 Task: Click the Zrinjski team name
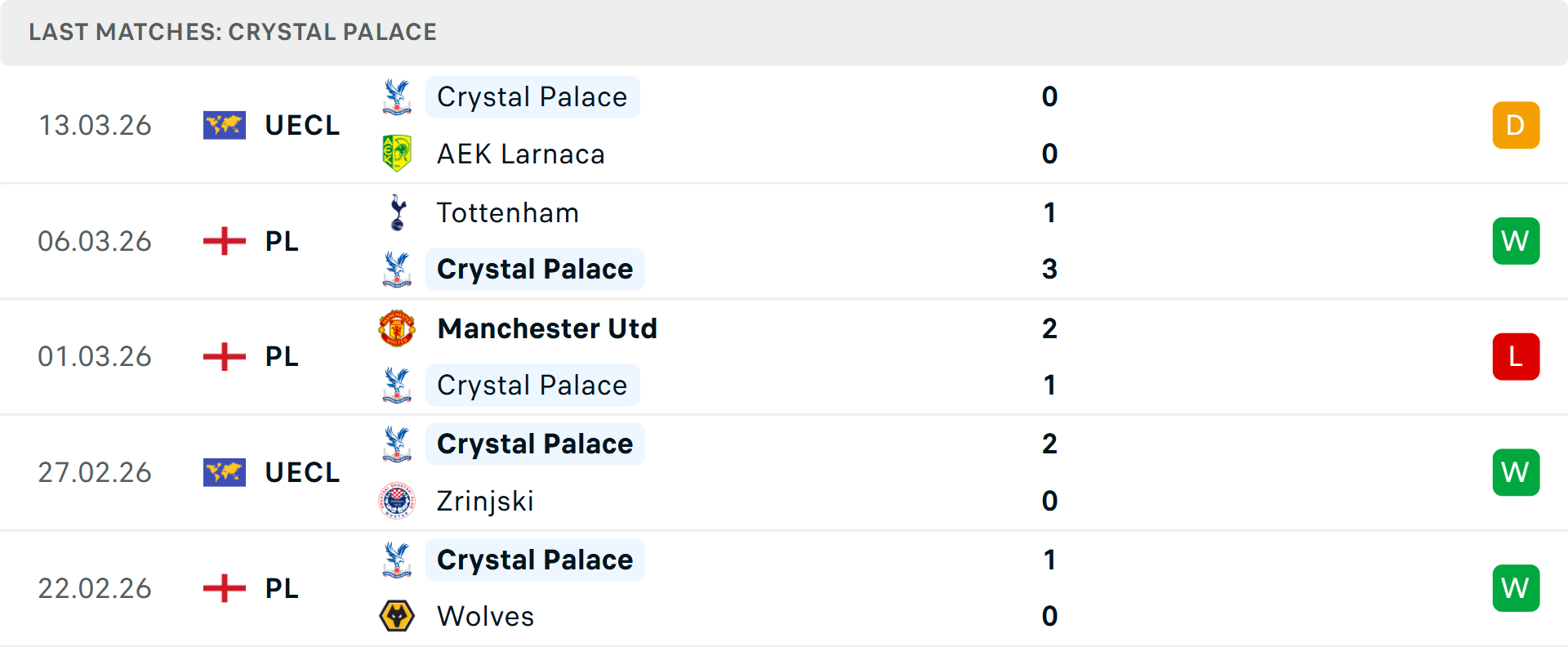pyautogui.click(x=485, y=501)
